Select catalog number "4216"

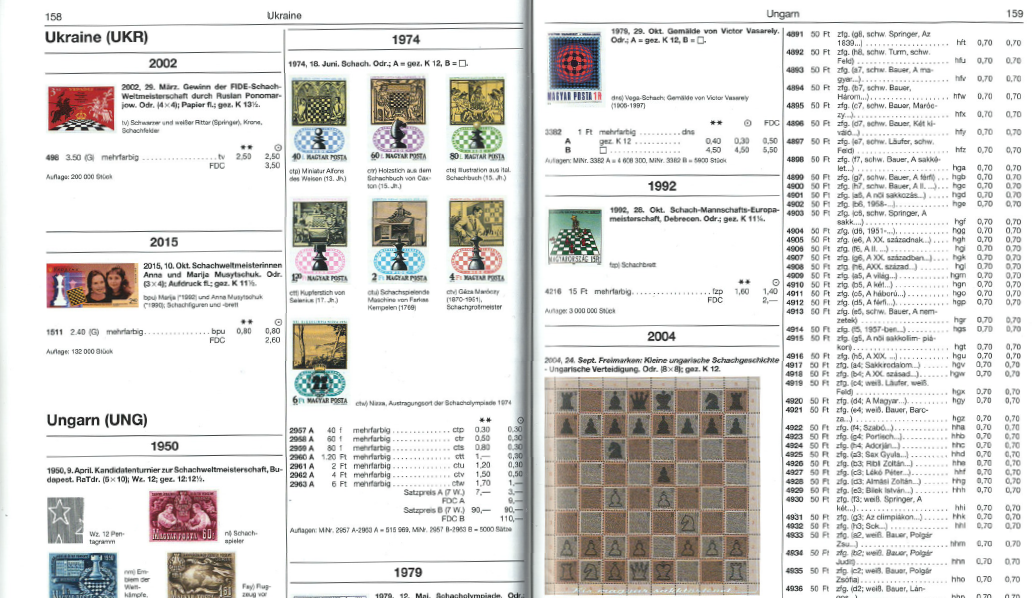click(553, 291)
